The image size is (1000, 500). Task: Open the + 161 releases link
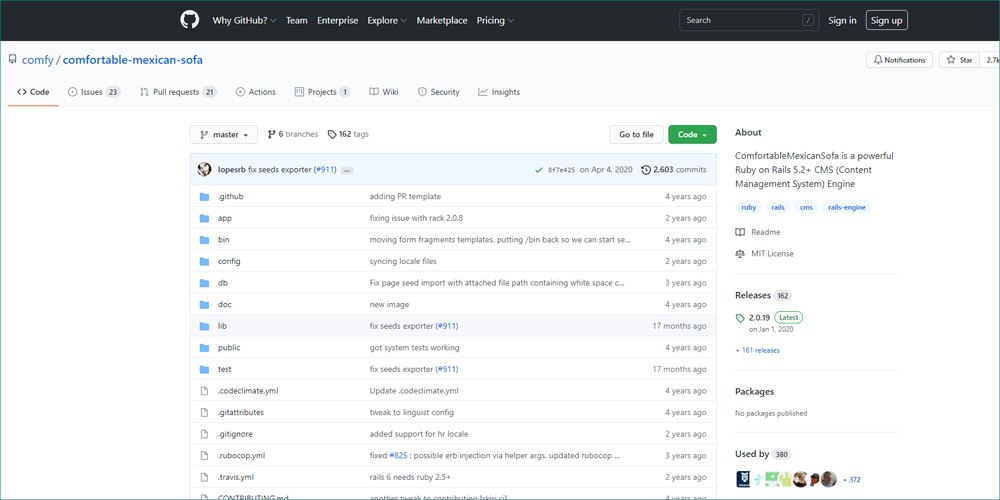click(x=757, y=350)
